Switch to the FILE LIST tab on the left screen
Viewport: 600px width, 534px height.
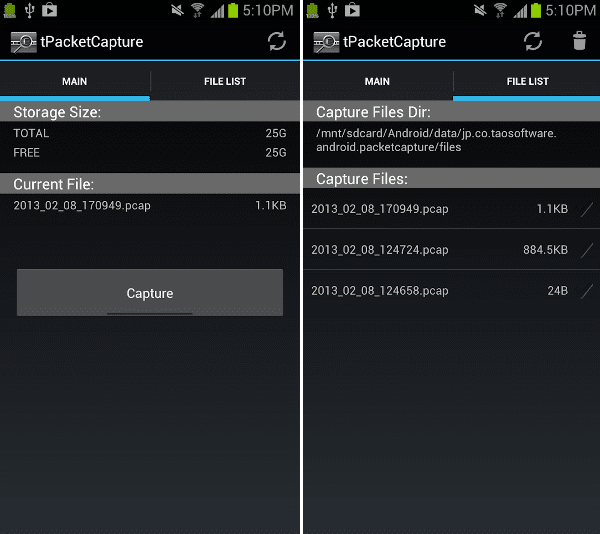[225, 81]
